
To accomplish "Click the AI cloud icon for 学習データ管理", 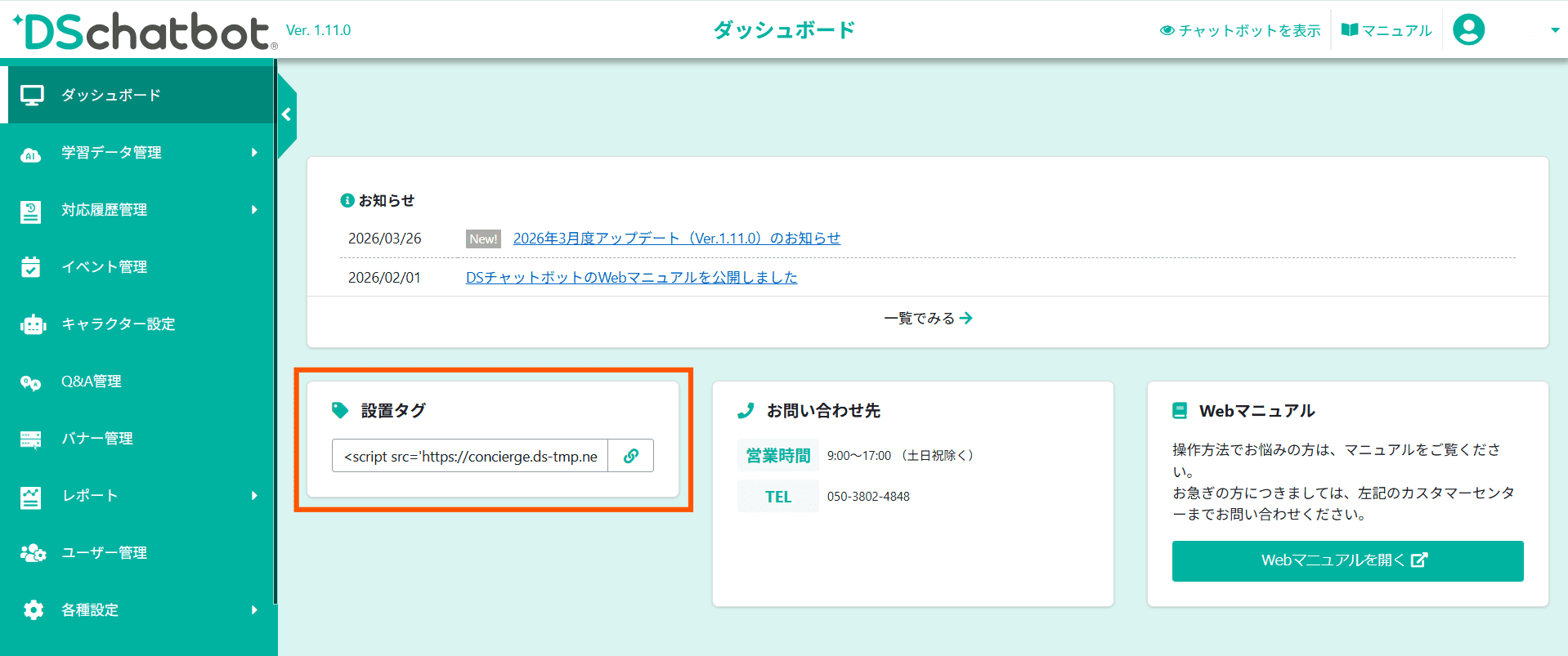I will point(31,154).
